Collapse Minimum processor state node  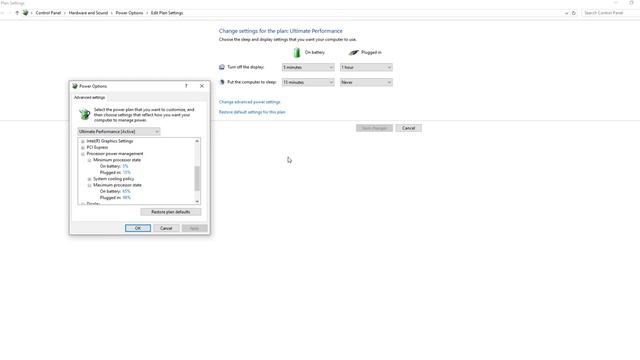(89, 160)
